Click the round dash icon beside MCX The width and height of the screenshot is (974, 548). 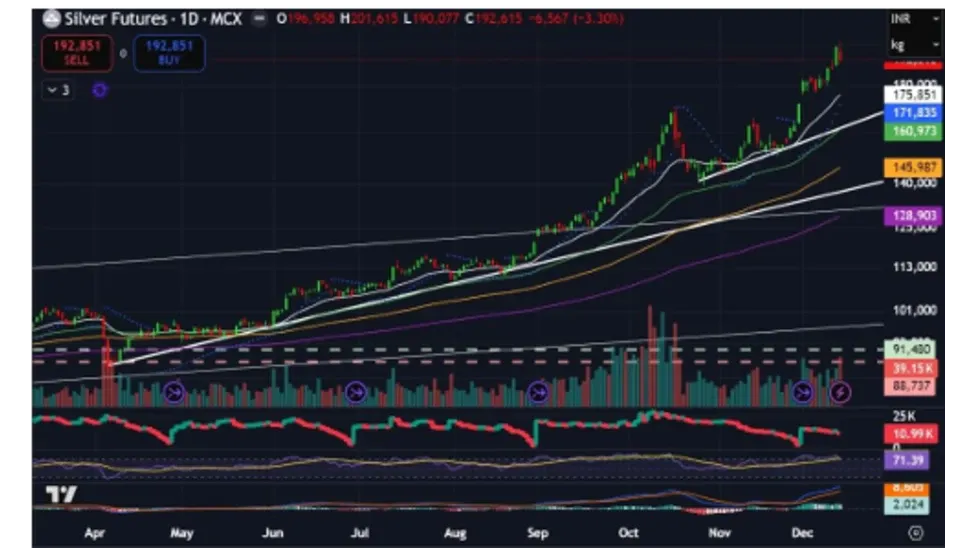click(258, 19)
